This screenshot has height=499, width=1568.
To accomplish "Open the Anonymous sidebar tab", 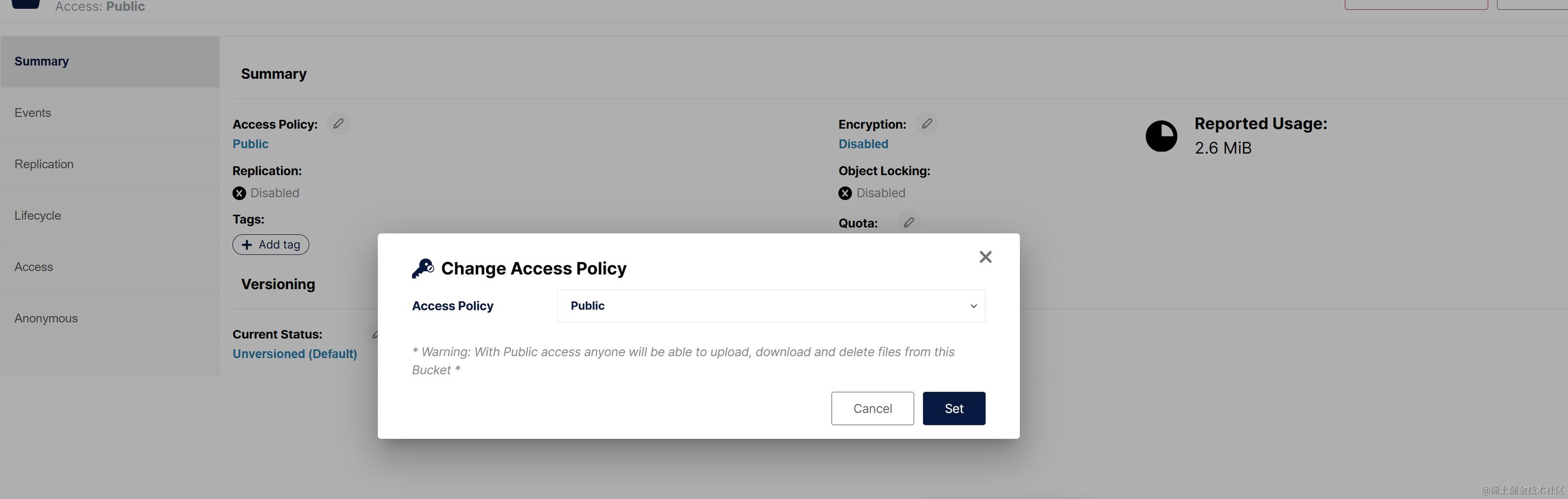I will tap(46, 318).
